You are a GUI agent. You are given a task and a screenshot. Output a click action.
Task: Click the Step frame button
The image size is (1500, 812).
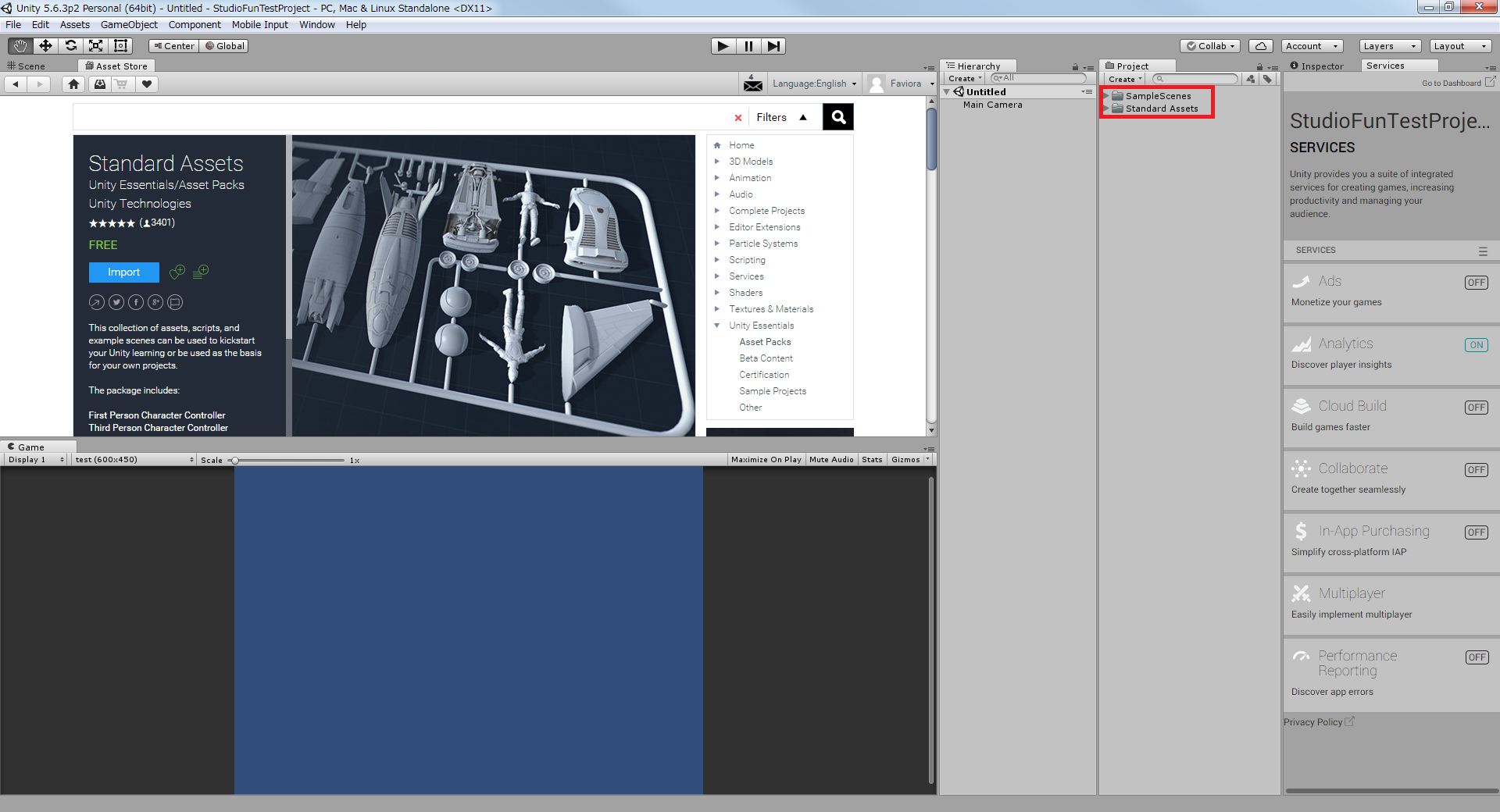[773, 46]
